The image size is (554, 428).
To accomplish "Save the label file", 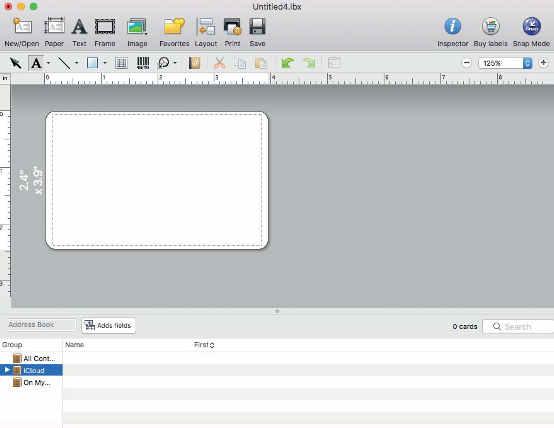I will [257, 32].
